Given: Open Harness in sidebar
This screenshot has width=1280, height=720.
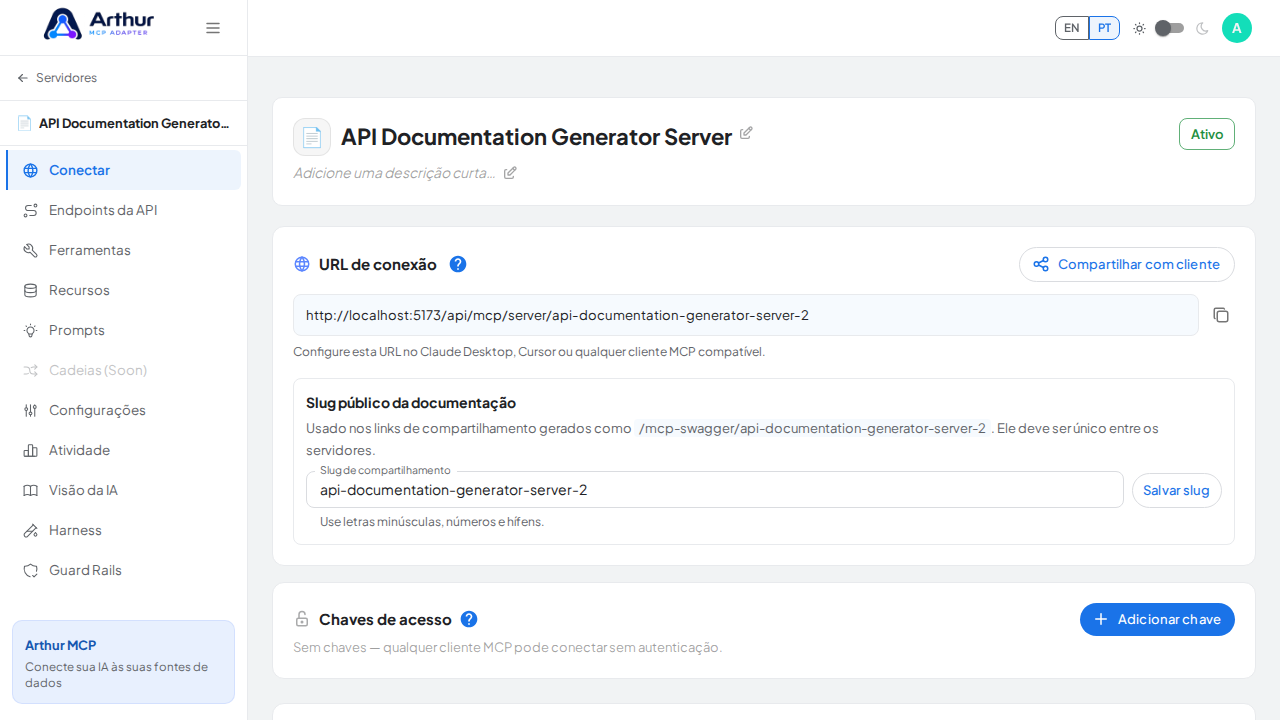Looking at the screenshot, I should (123, 530).
